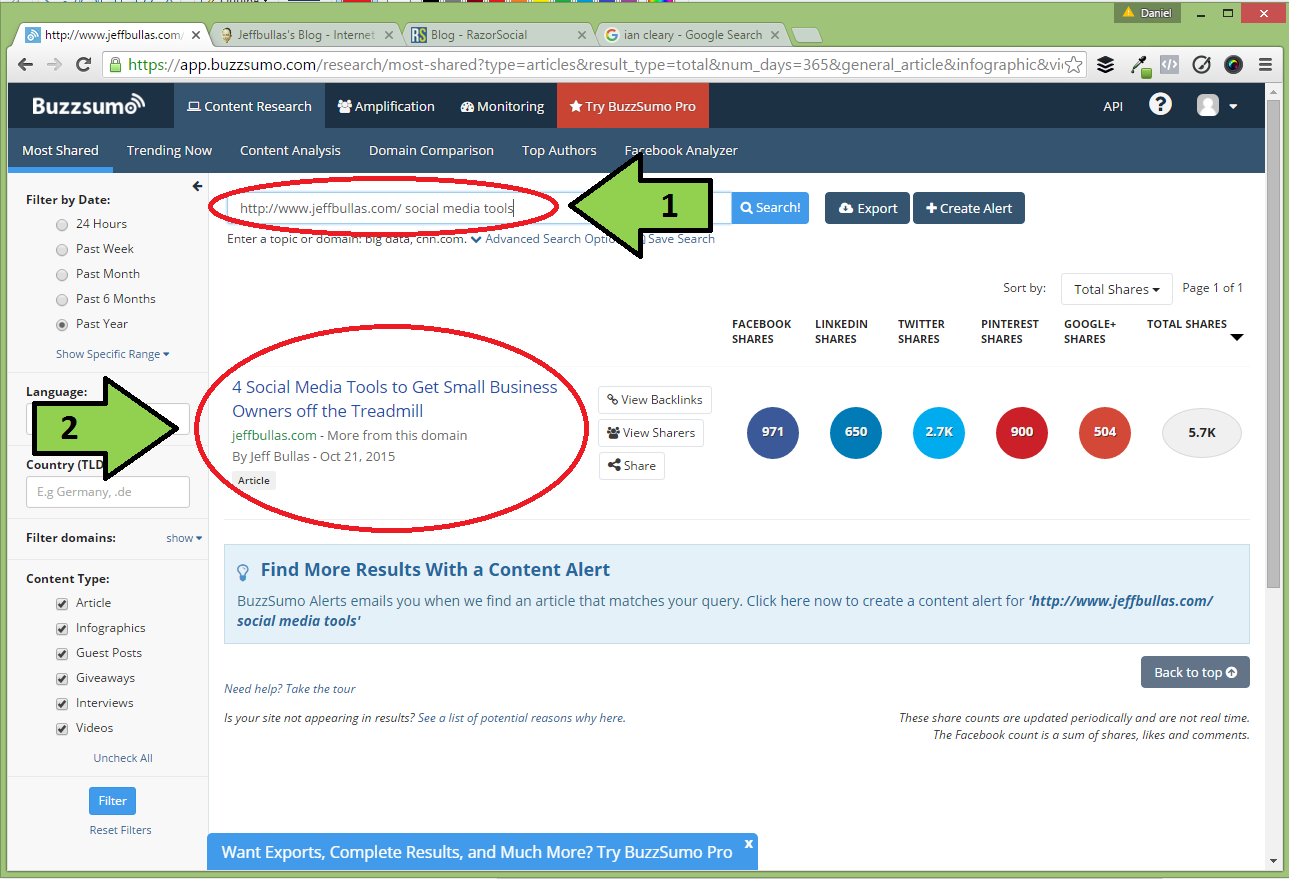Viewport: 1289px width, 879px height.
Task: Uncheck the Infographics content type
Action: 62,629
